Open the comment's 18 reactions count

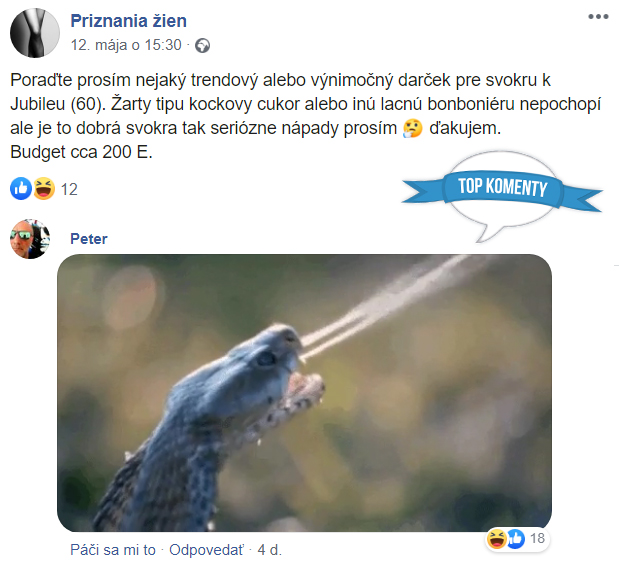tap(537, 538)
